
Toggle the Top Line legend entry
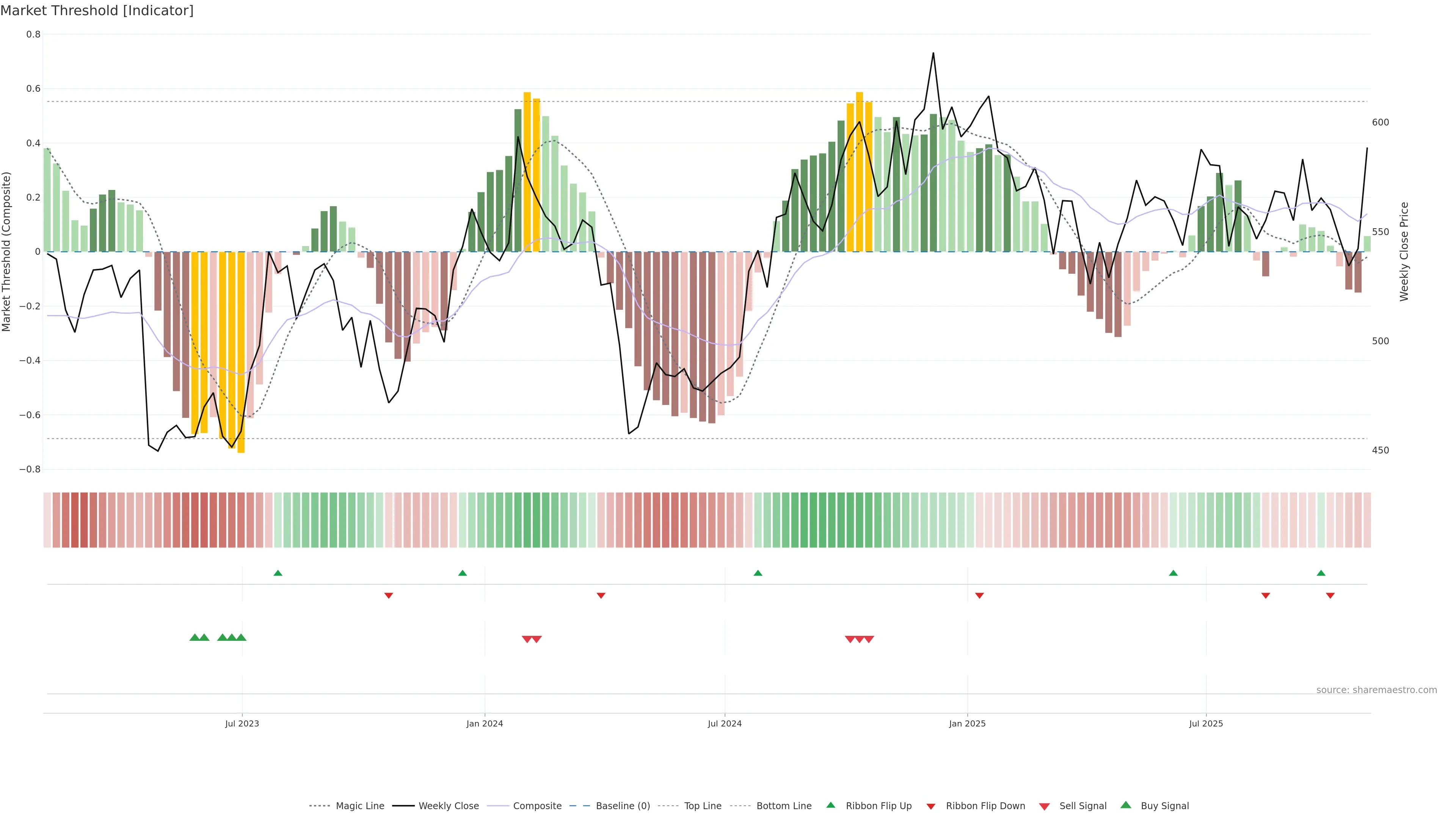click(703, 806)
